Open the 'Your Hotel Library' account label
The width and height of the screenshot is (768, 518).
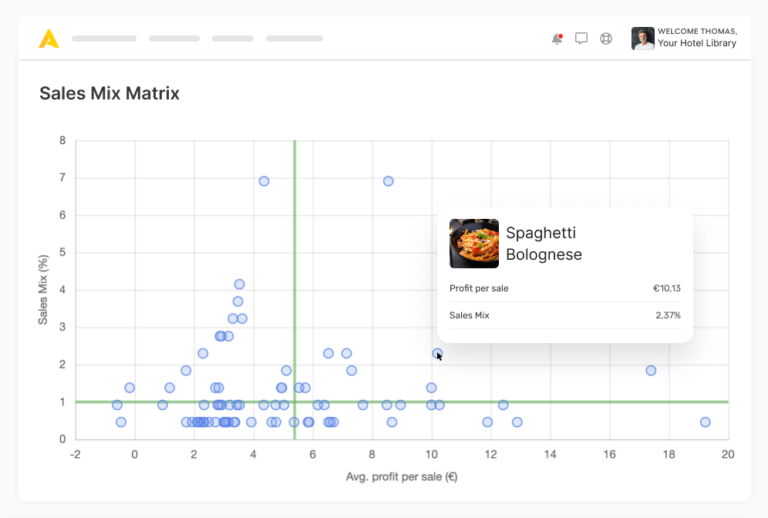pos(697,44)
